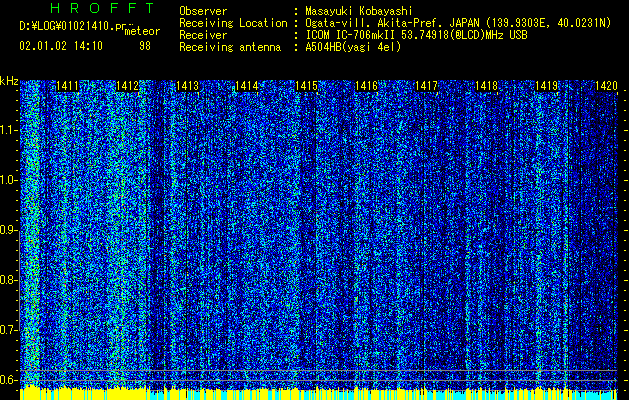Click the meteor label
Screen dimensions: 629x400
142,31
